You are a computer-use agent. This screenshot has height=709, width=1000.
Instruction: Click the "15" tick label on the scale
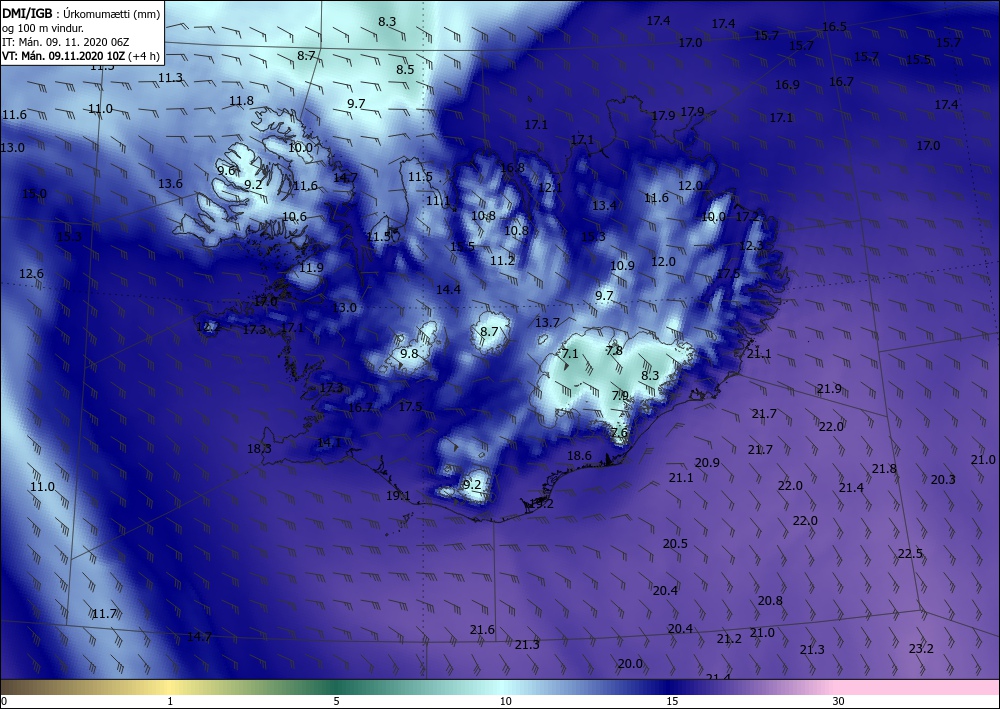click(672, 701)
